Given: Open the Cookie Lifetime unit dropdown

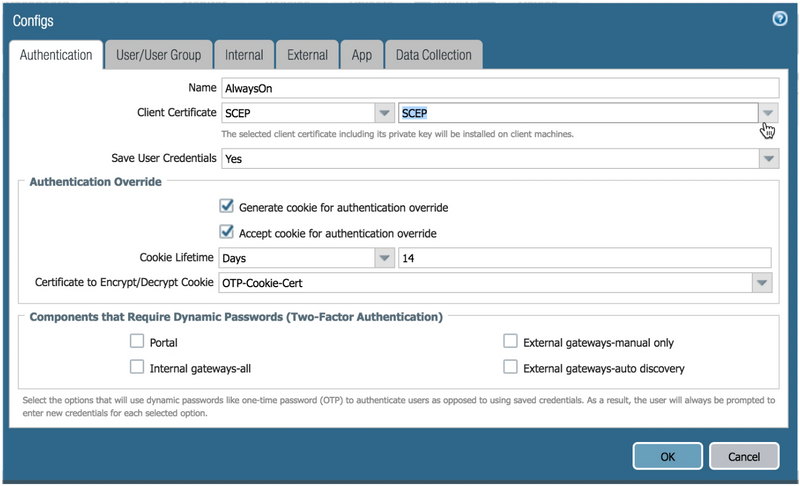Looking at the screenshot, I should pyautogui.click(x=384, y=258).
